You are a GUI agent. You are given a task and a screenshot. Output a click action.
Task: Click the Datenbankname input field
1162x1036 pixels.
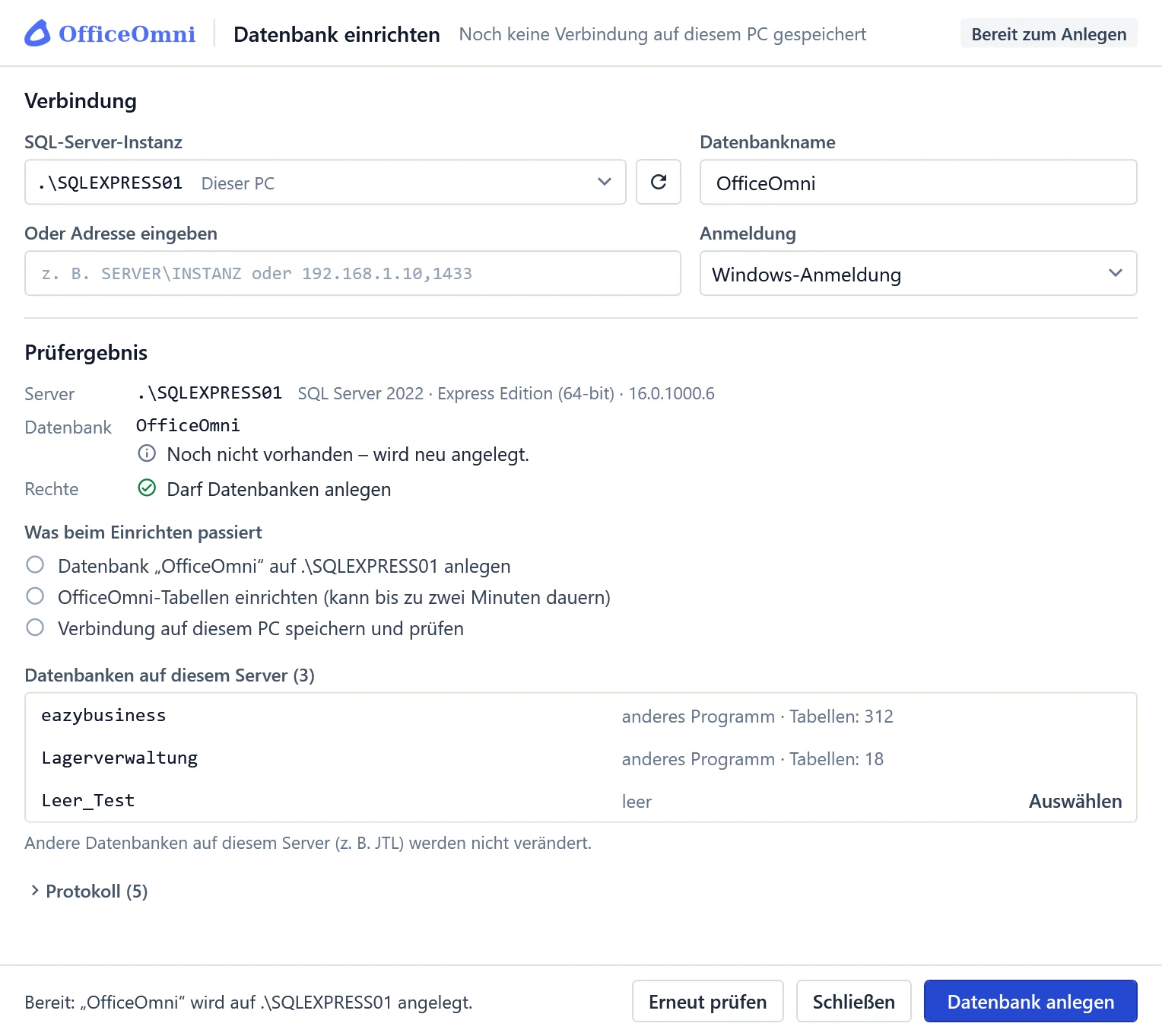(919, 182)
